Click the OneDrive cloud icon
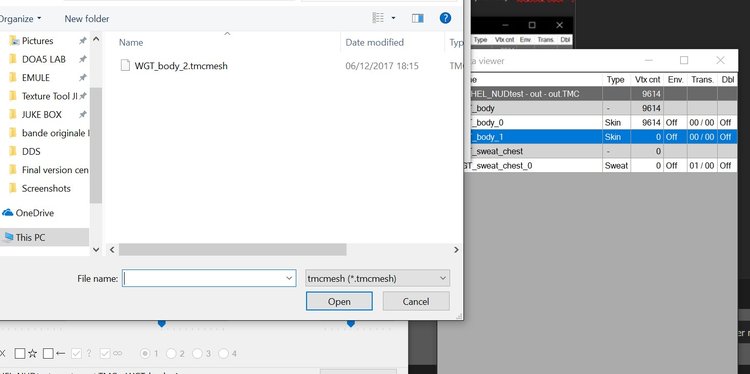The height and width of the screenshot is (374, 750). click(x=8, y=213)
